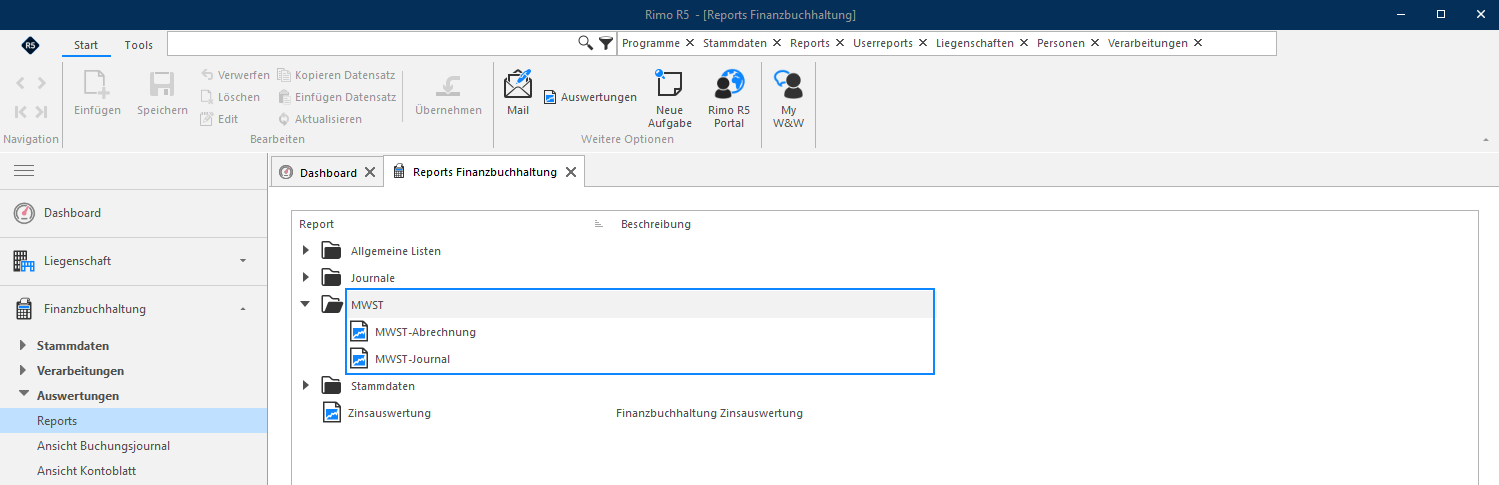Viewport: 1499px width, 485px height.
Task: Remove the Verarbeitungen filter tag
Action: (x=1198, y=43)
